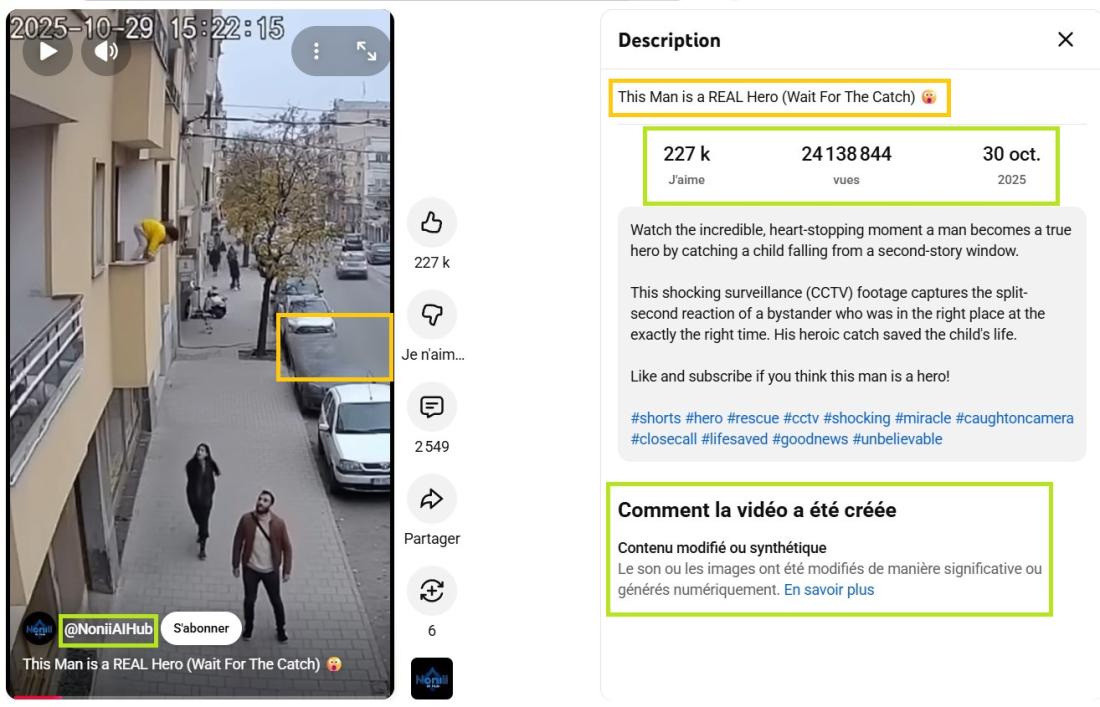Viewport: 1100px width, 707px height.
Task: Open the #cctv hashtag
Action: pos(800,418)
